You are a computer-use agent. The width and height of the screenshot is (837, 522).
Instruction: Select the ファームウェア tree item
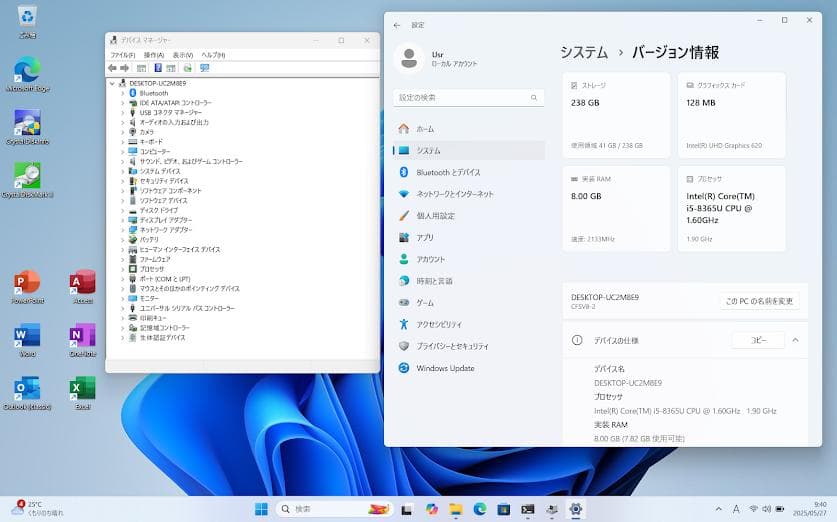point(155,259)
